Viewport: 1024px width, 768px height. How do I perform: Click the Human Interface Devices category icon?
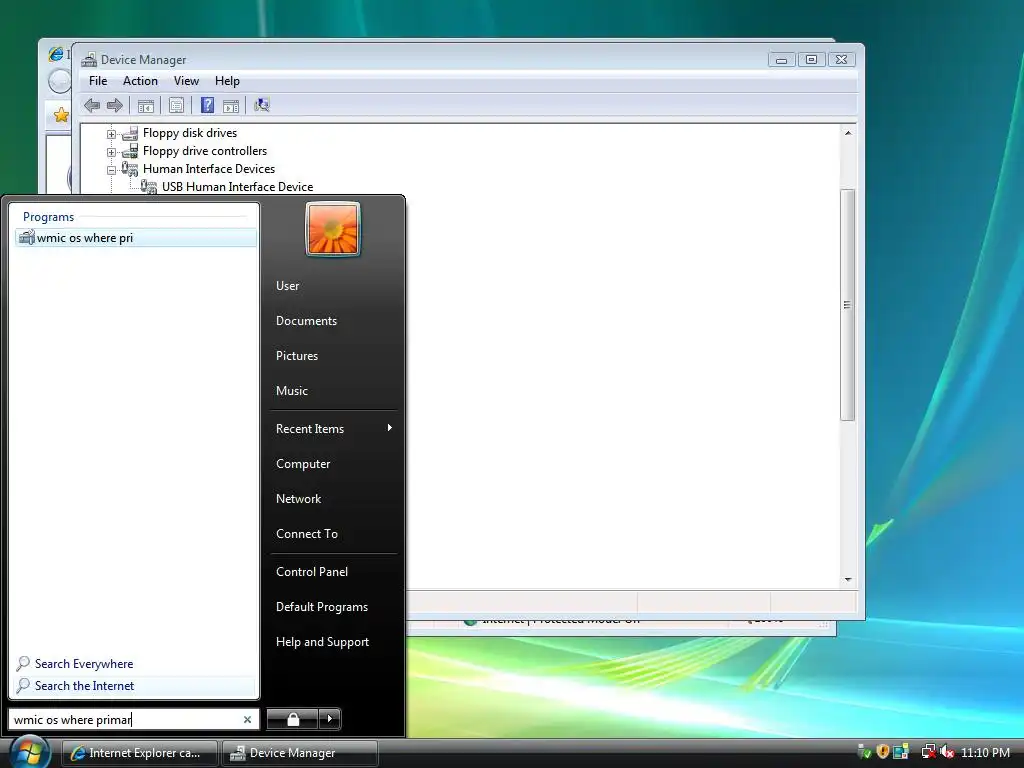(130, 168)
